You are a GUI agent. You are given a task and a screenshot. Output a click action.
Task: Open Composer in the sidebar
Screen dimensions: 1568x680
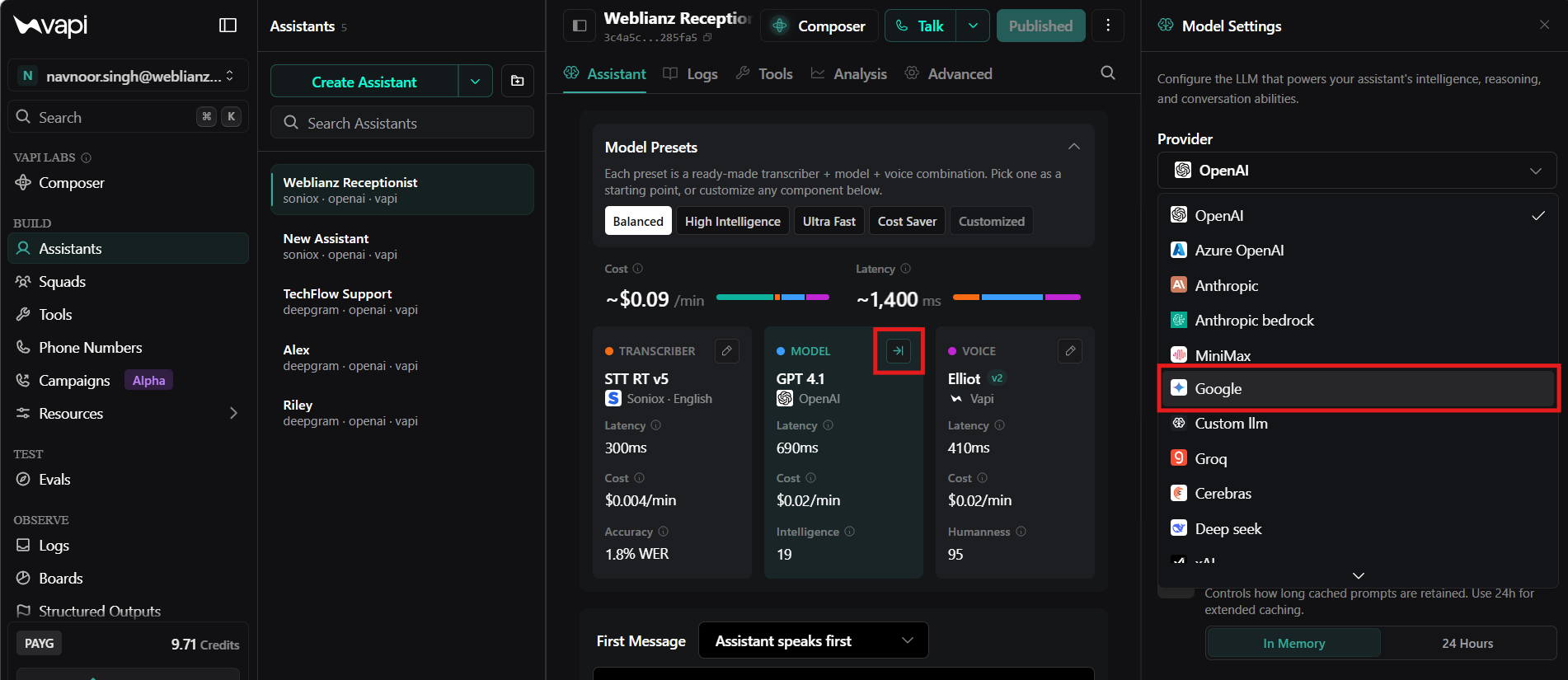pyautogui.click(x=128, y=183)
